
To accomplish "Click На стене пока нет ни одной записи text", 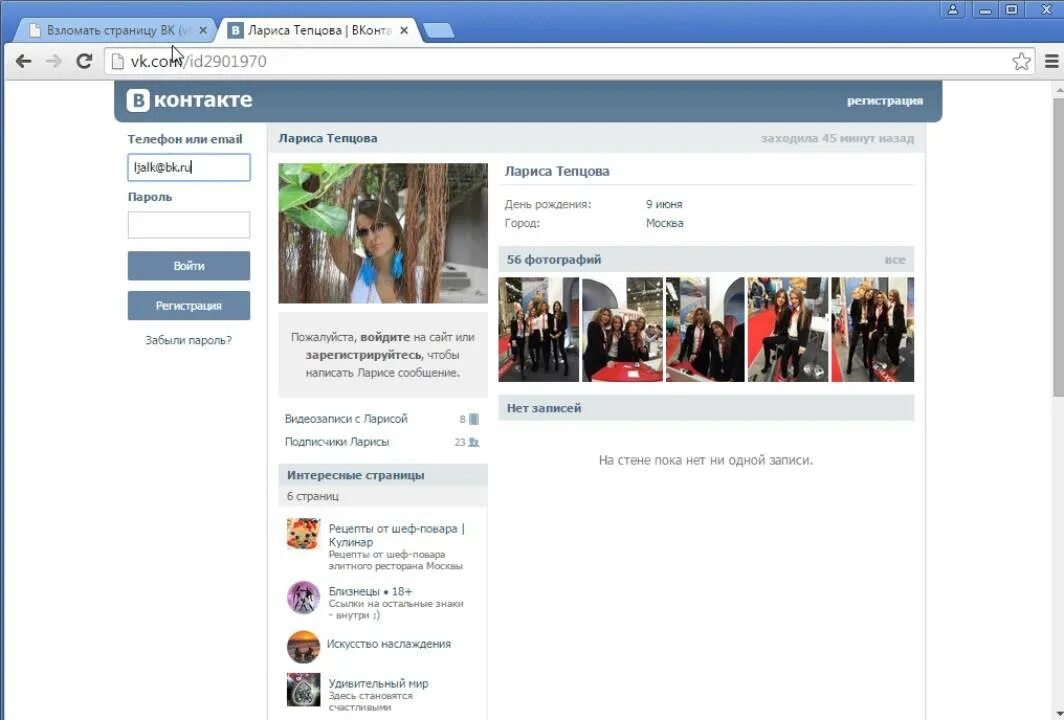I will 706,460.
